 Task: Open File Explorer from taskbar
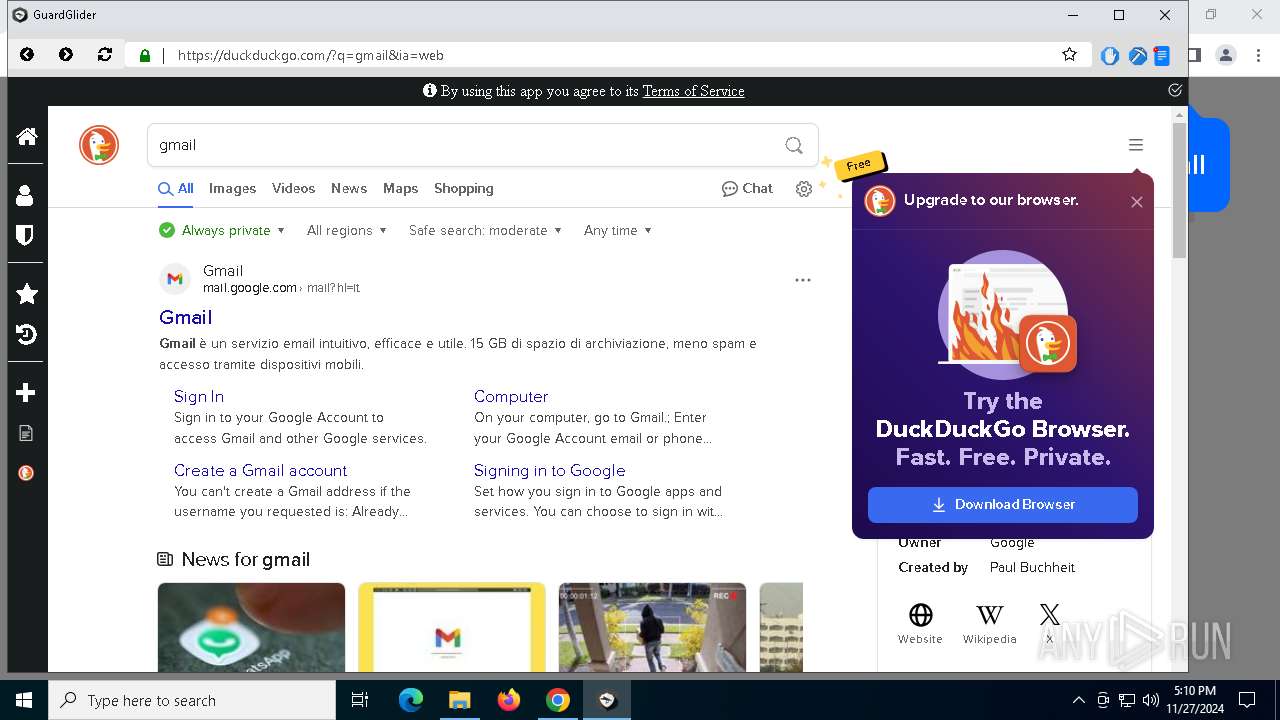pos(459,700)
